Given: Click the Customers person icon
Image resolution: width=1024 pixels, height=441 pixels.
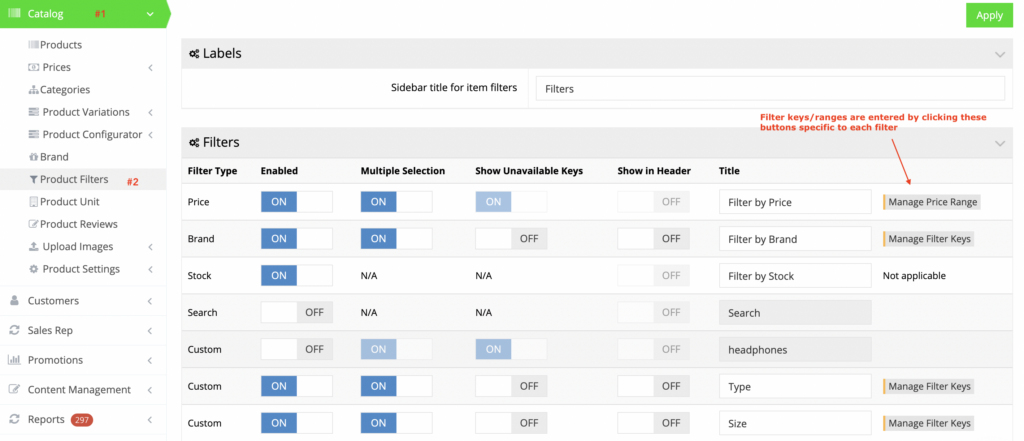Looking at the screenshot, I should pos(15,301).
